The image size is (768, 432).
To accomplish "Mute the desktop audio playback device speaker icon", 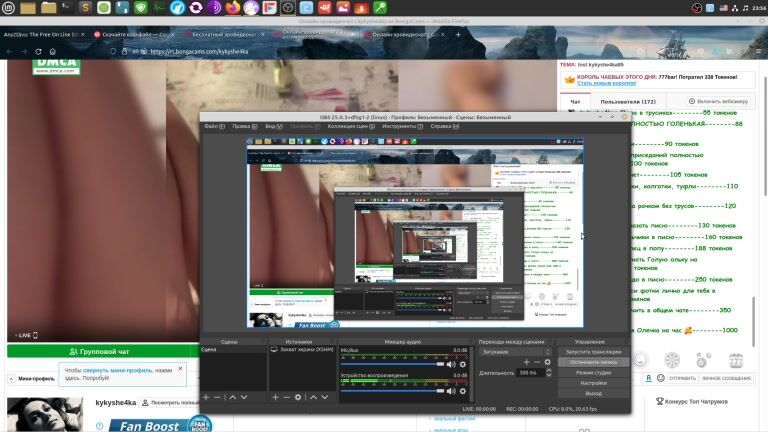I will [451, 389].
